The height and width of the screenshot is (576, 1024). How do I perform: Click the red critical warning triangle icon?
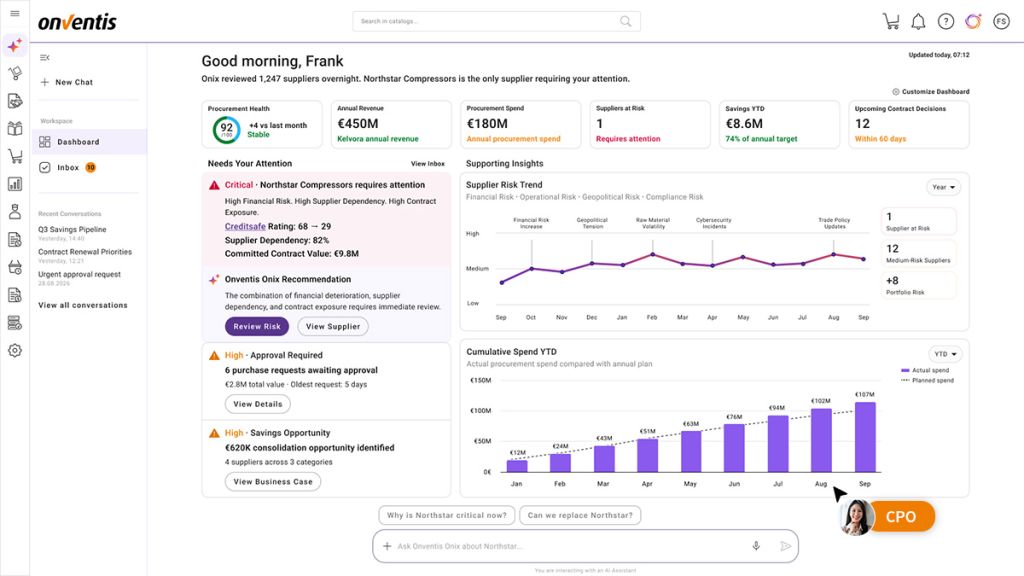tap(214, 185)
